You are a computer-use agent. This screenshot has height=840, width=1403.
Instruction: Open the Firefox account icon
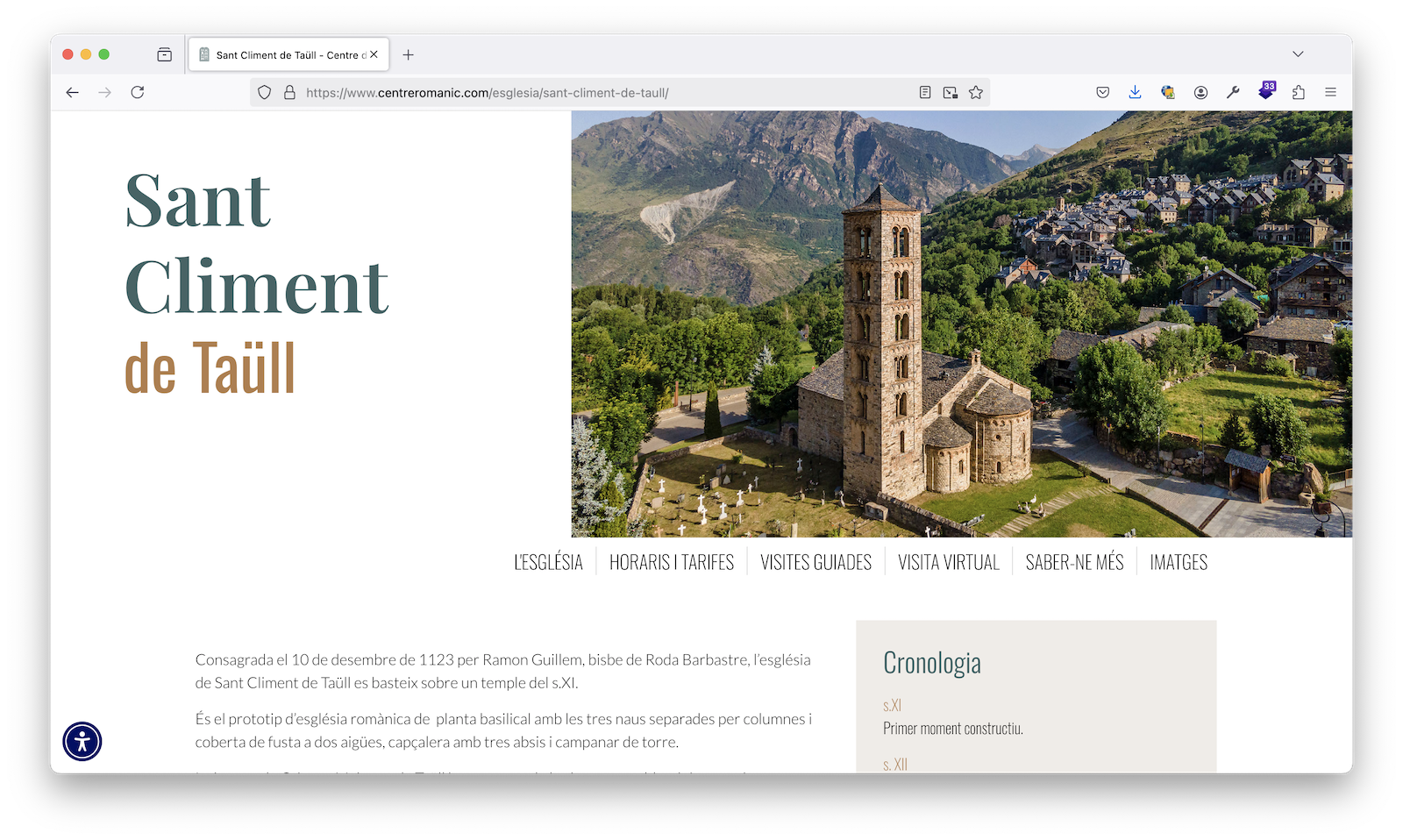(x=1201, y=92)
